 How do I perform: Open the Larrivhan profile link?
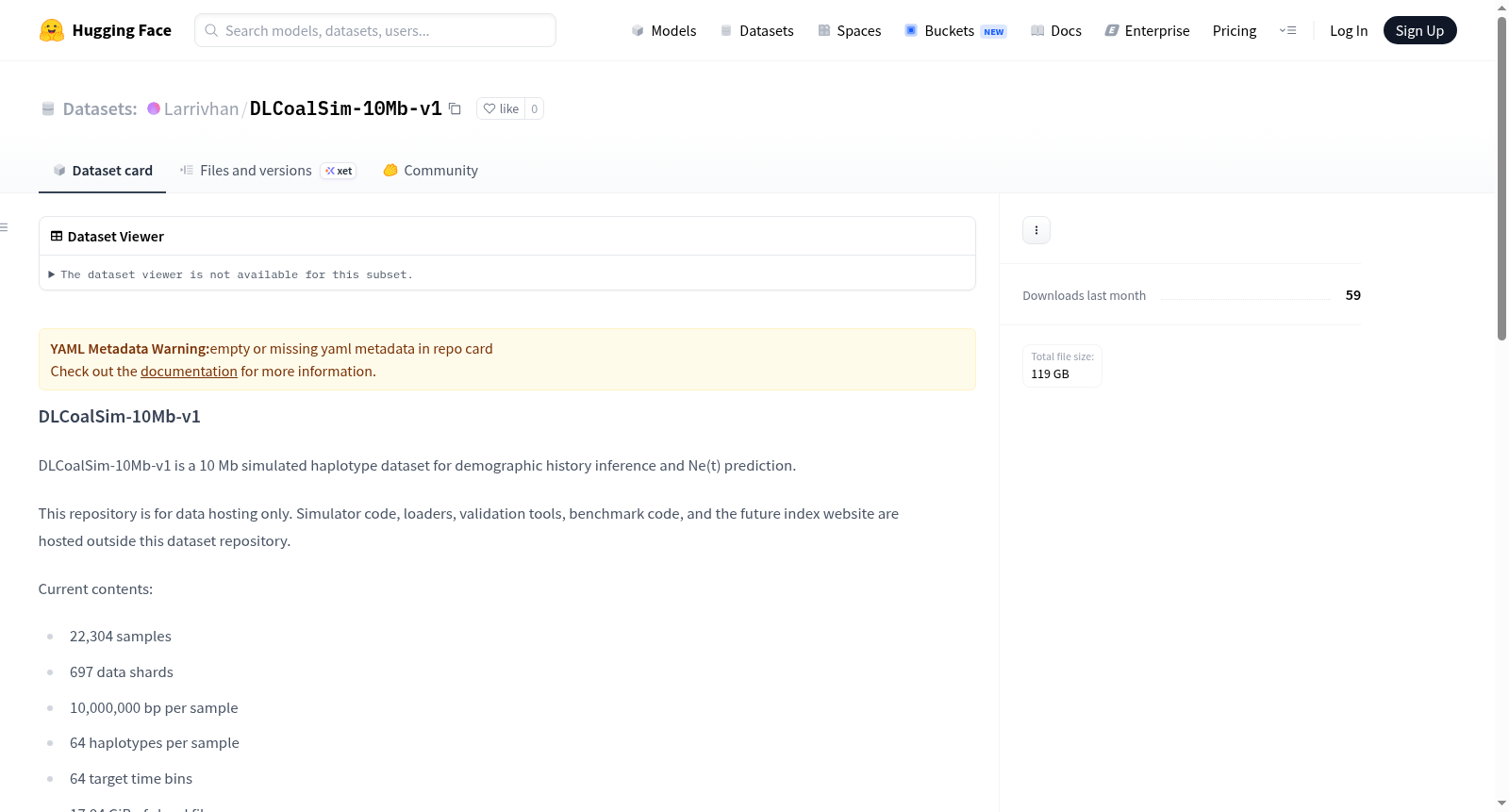pyautogui.click(x=202, y=108)
